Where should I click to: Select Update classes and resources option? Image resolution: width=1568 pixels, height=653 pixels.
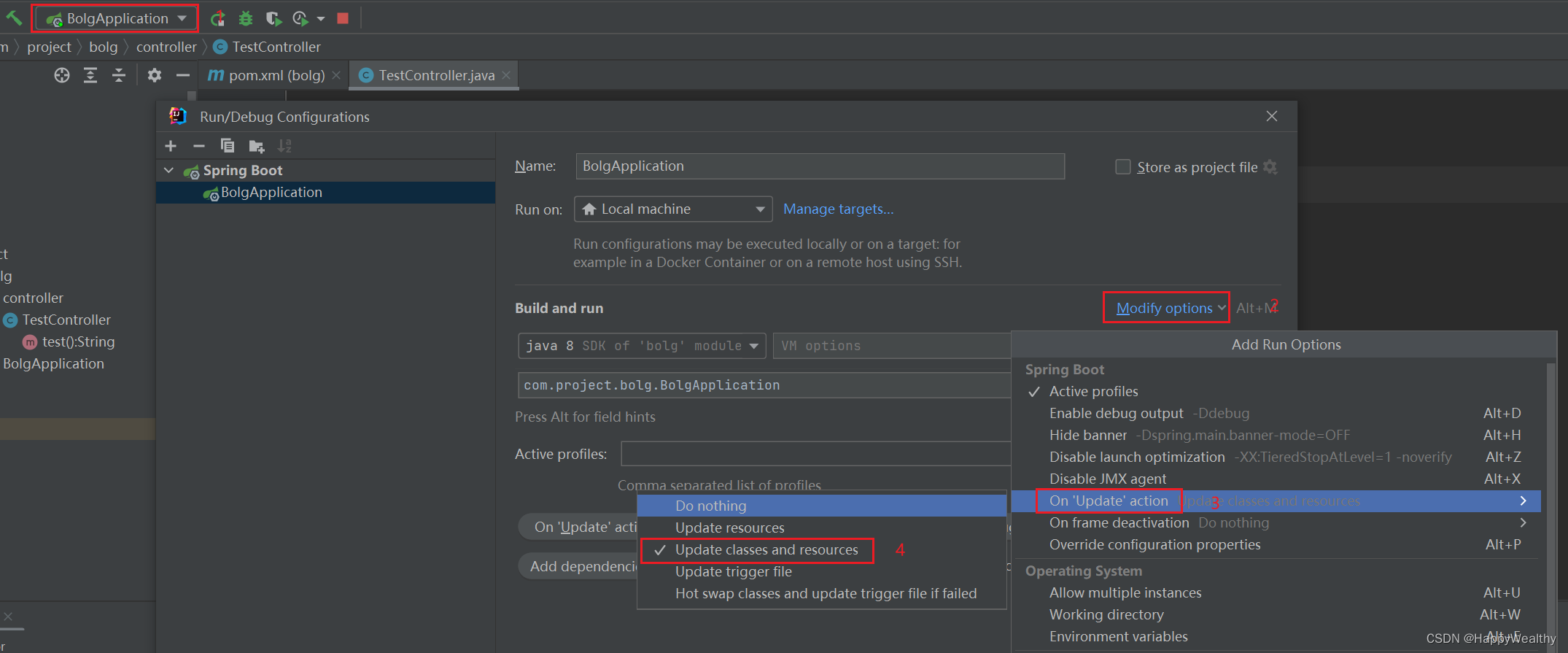[x=822, y=549]
